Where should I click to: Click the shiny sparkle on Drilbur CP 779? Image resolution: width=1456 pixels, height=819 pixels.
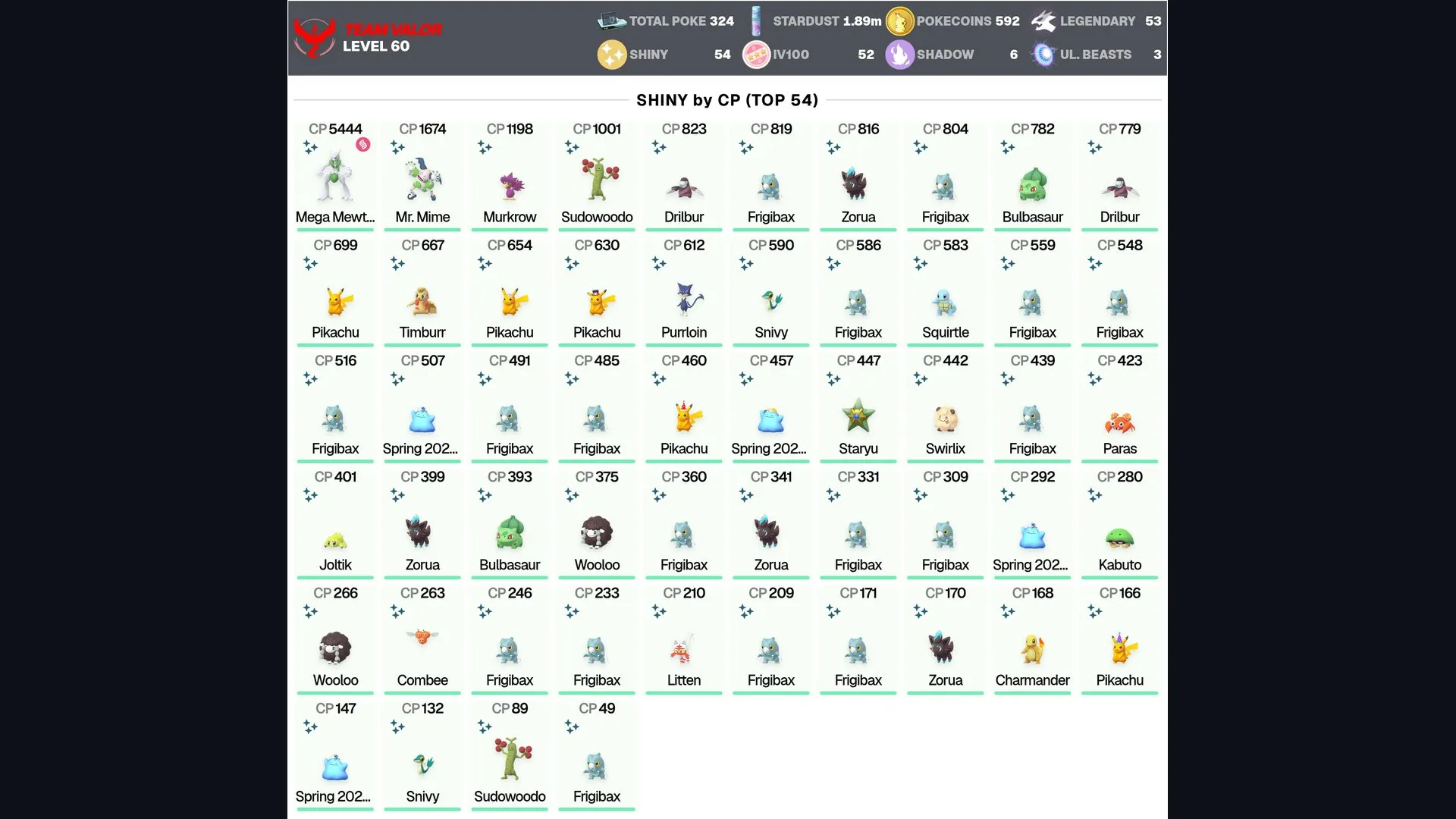coord(1094,147)
